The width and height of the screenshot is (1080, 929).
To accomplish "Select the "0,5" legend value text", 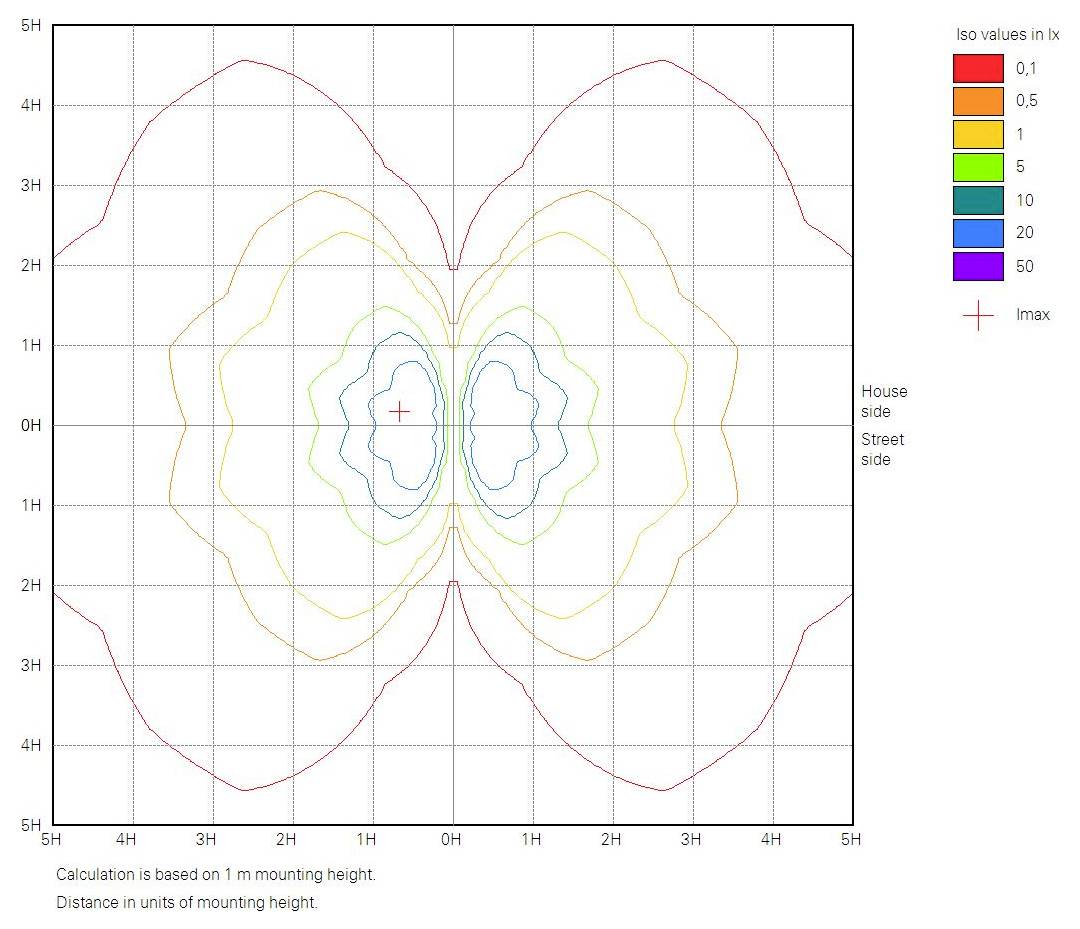I will coord(1026,101).
